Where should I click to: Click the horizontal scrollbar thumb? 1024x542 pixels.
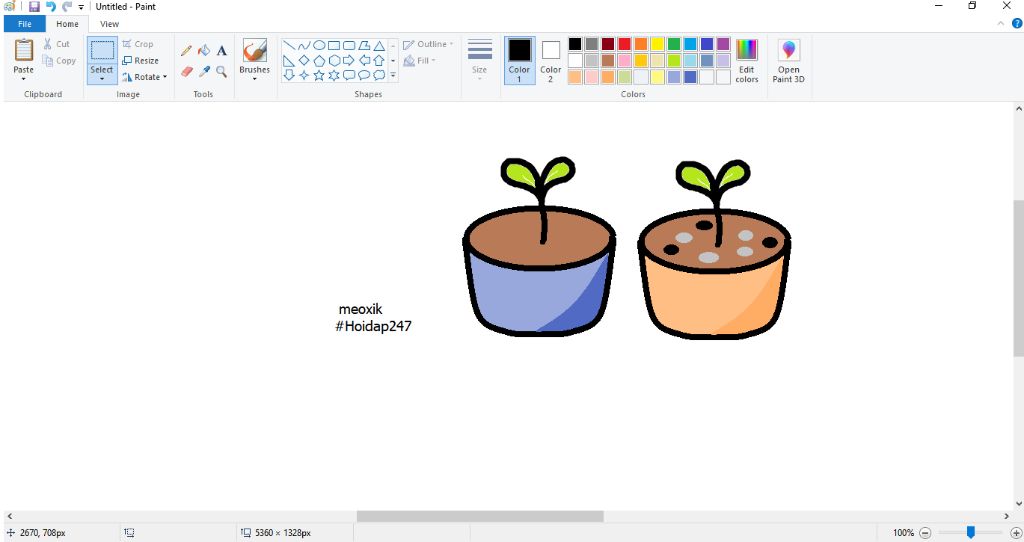(x=480, y=517)
